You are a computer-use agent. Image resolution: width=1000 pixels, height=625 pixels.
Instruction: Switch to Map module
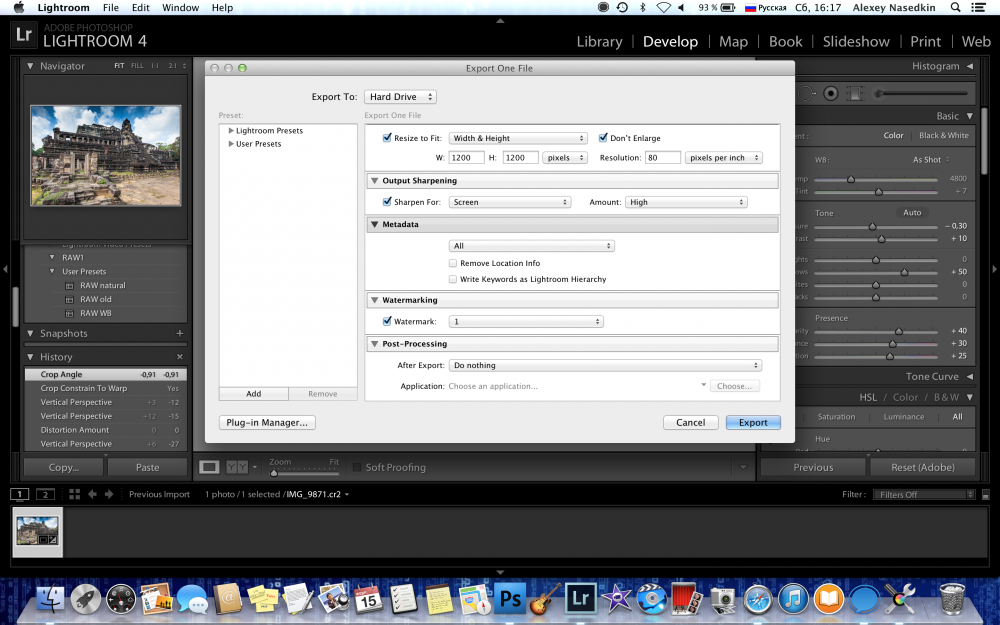tap(733, 41)
